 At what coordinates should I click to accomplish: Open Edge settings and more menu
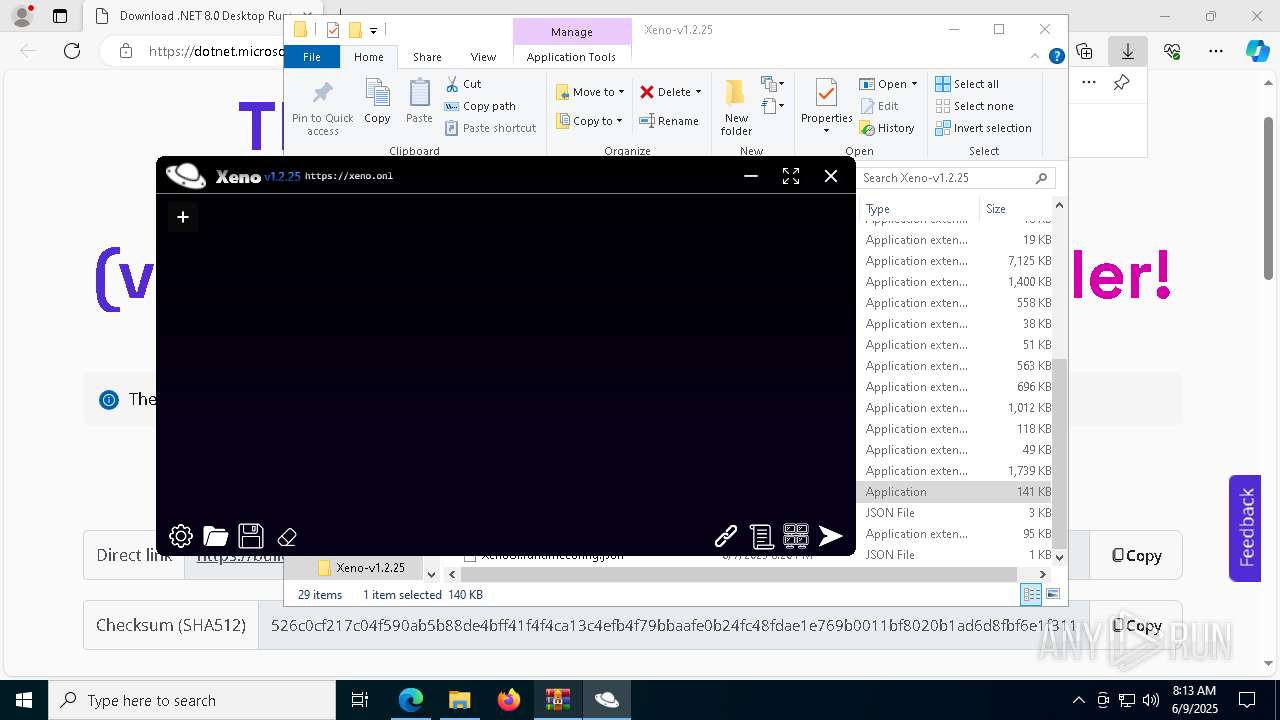click(x=1216, y=51)
